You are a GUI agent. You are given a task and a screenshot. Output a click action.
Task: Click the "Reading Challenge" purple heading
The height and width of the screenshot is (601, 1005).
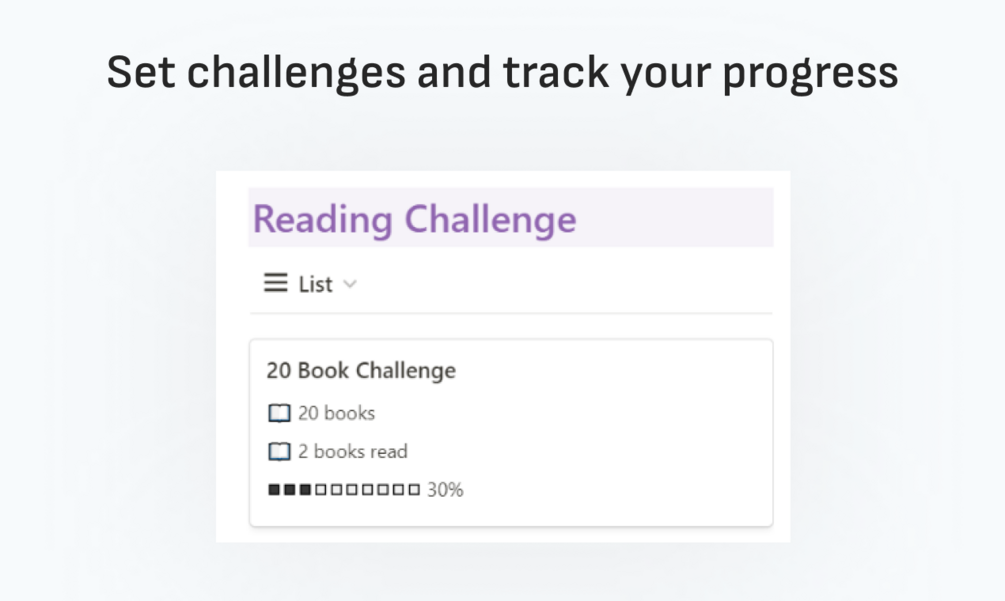point(414,218)
